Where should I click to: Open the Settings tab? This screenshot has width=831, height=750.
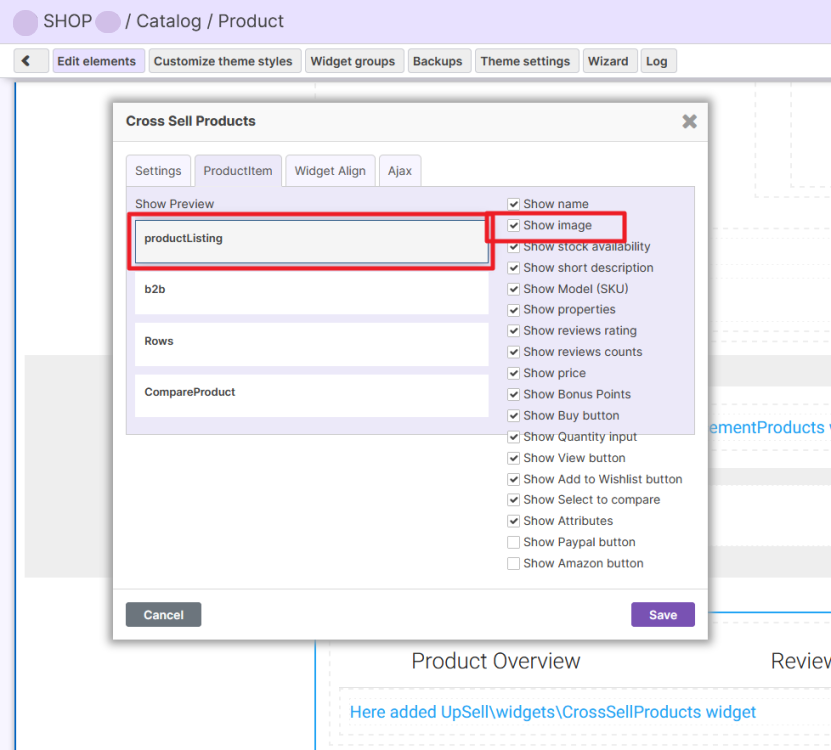coord(158,171)
